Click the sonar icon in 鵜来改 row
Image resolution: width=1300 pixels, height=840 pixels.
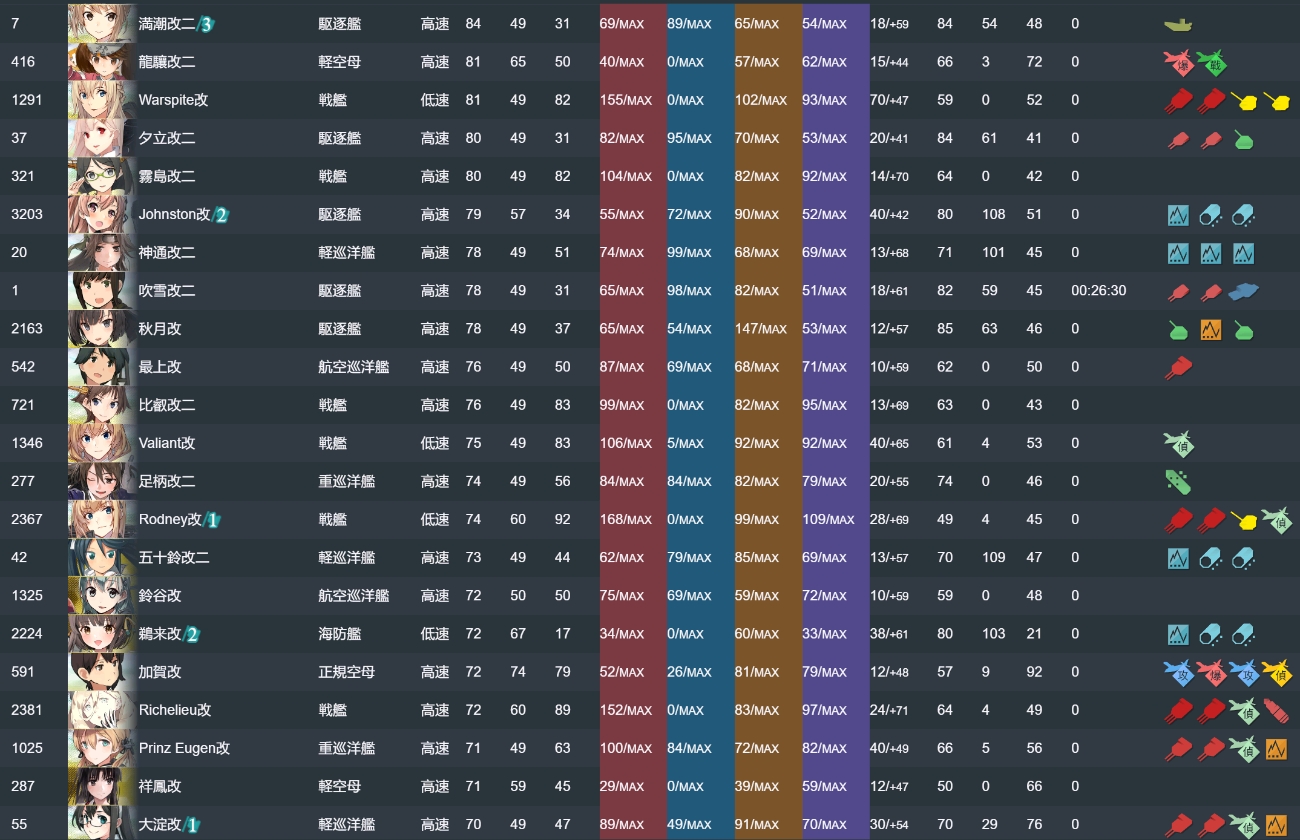(x=1179, y=634)
